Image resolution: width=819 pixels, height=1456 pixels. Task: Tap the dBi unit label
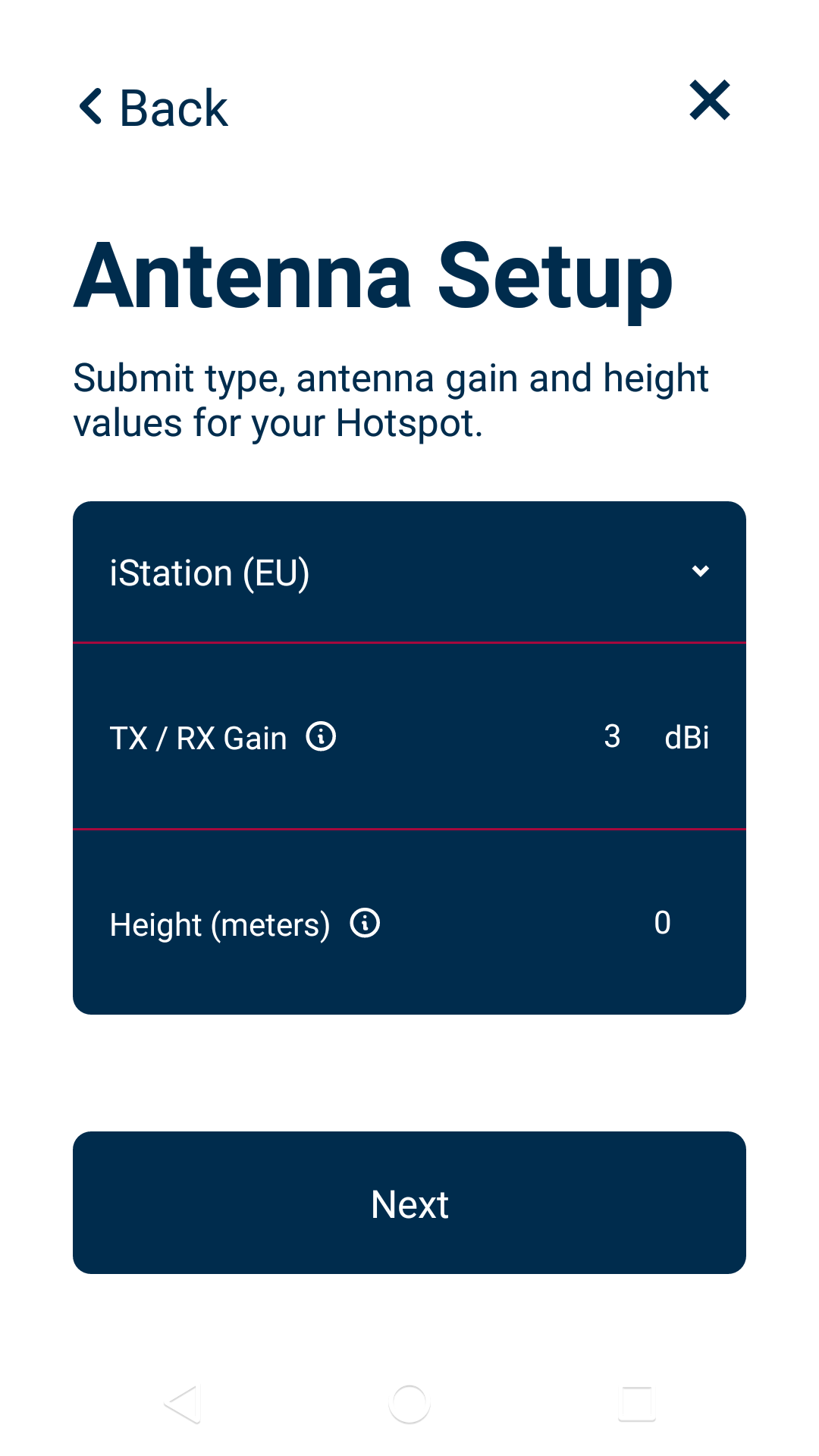[x=686, y=738]
